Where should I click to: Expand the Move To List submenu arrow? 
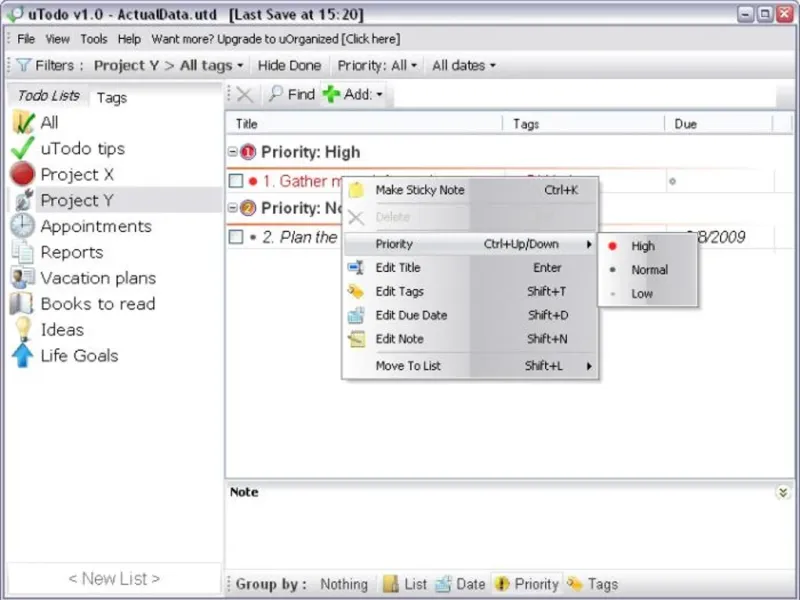(x=589, y=366)
